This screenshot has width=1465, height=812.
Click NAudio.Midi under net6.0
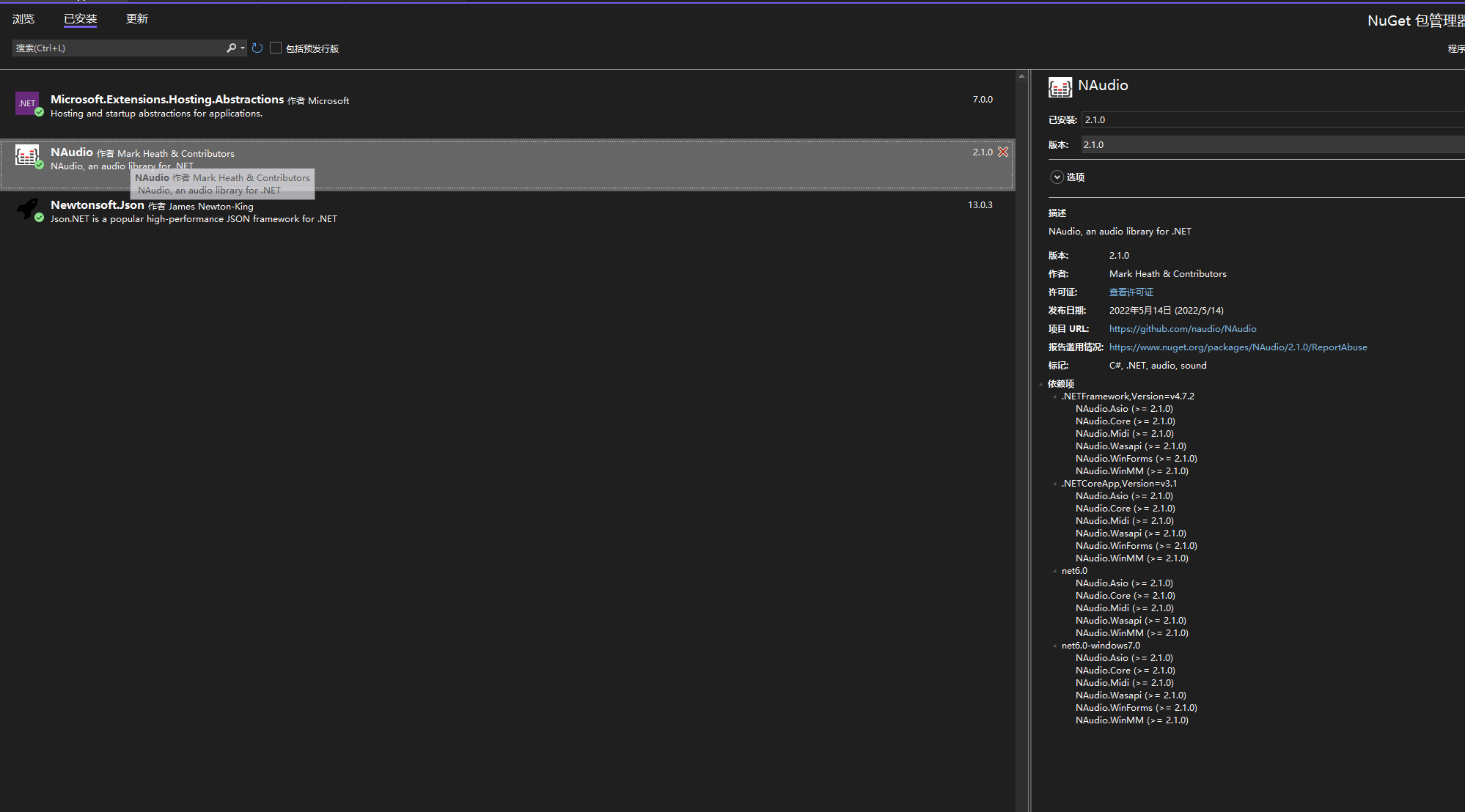point(1125,608)
